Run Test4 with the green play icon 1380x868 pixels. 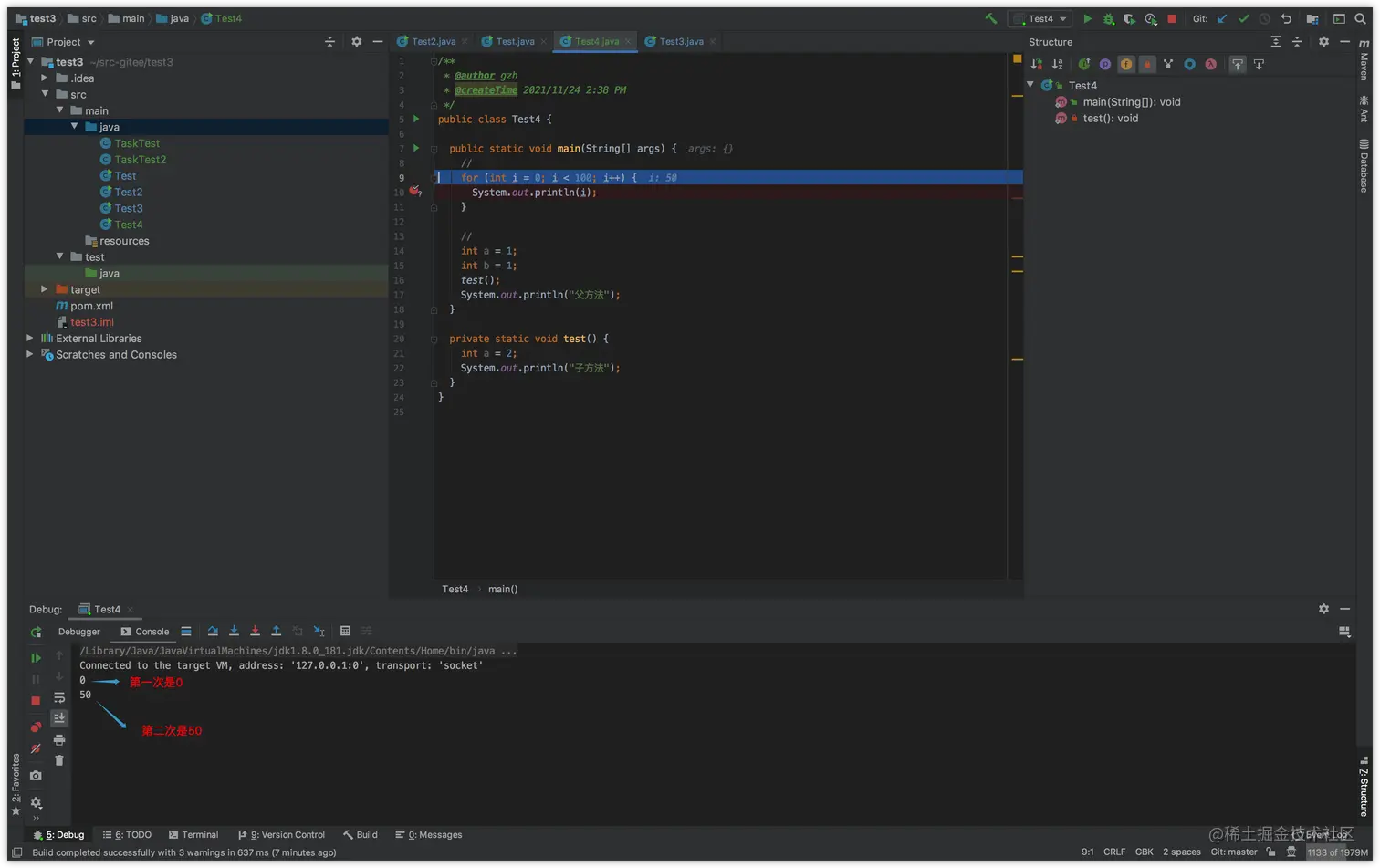(x=1087, y=18)
